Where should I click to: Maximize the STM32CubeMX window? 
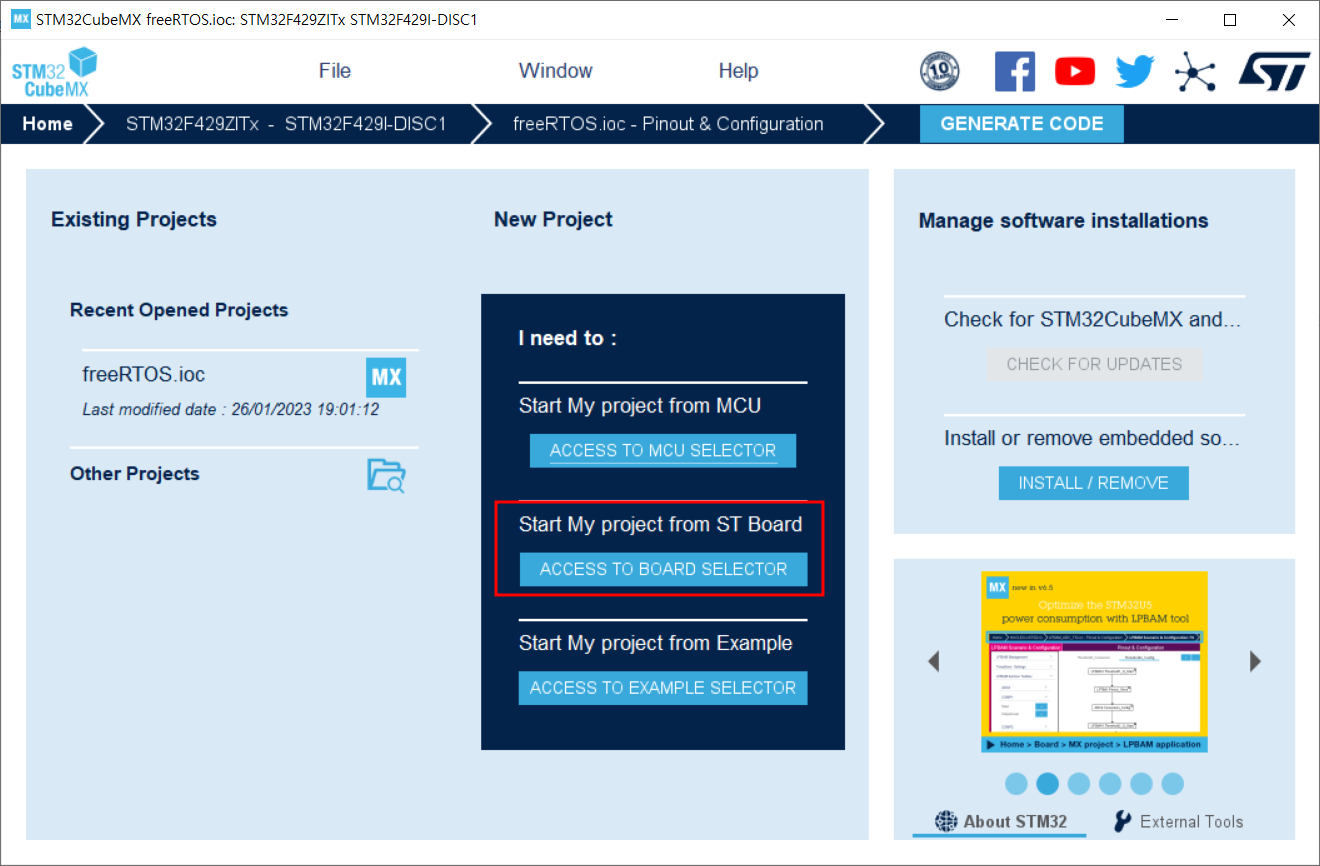click(x=1231, y=20)
